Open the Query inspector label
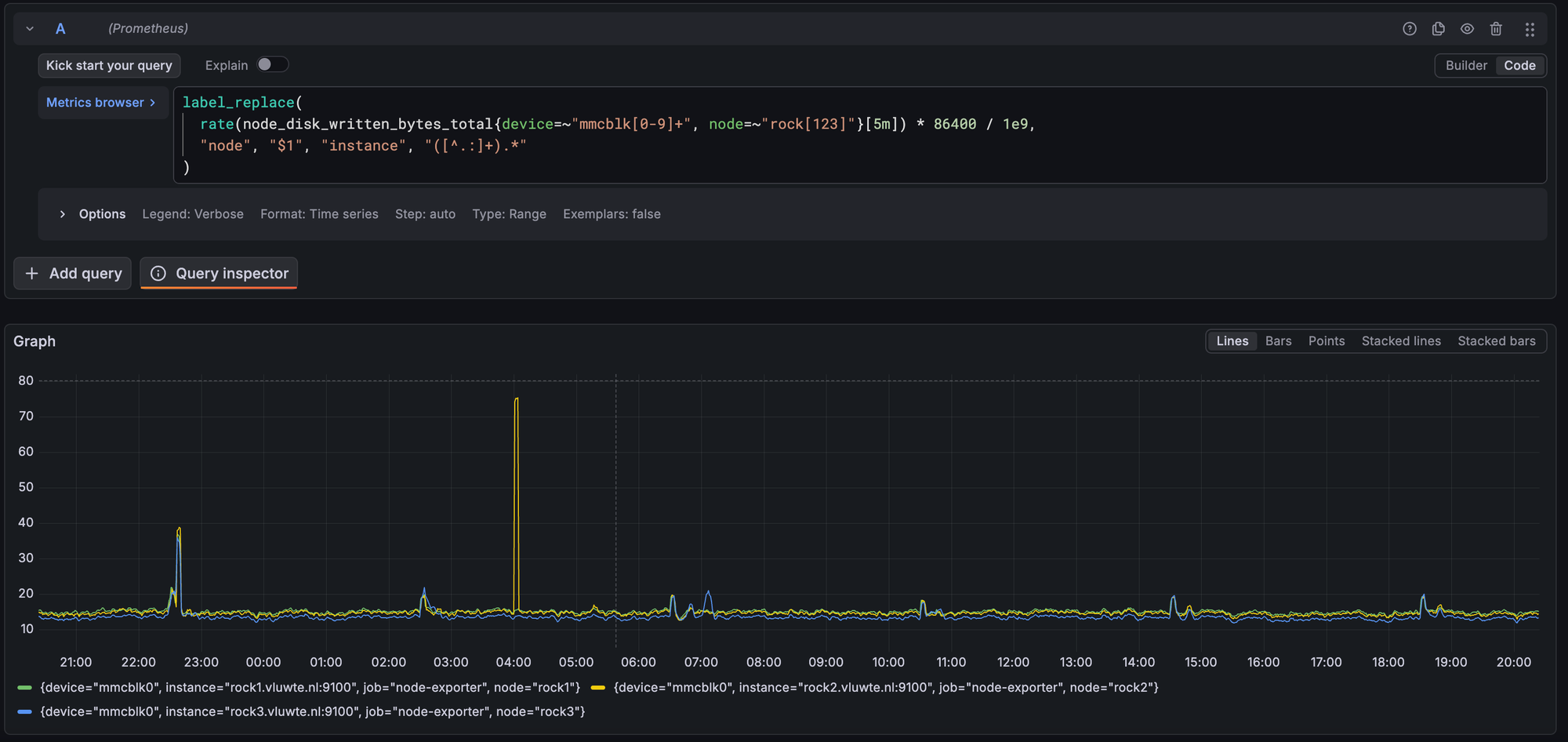Screen dimensions: 1568x742 (232, 273)
